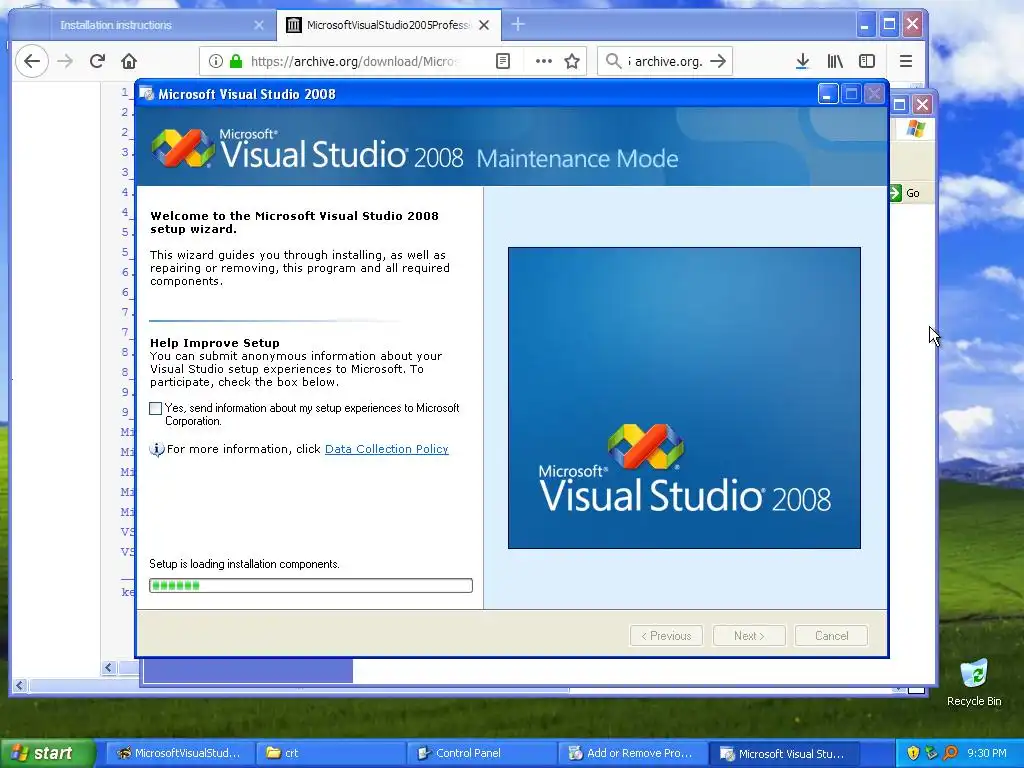Show site information icon in address bar
The height and width of the screenshot is (768, 1024).
pos(216,61)
